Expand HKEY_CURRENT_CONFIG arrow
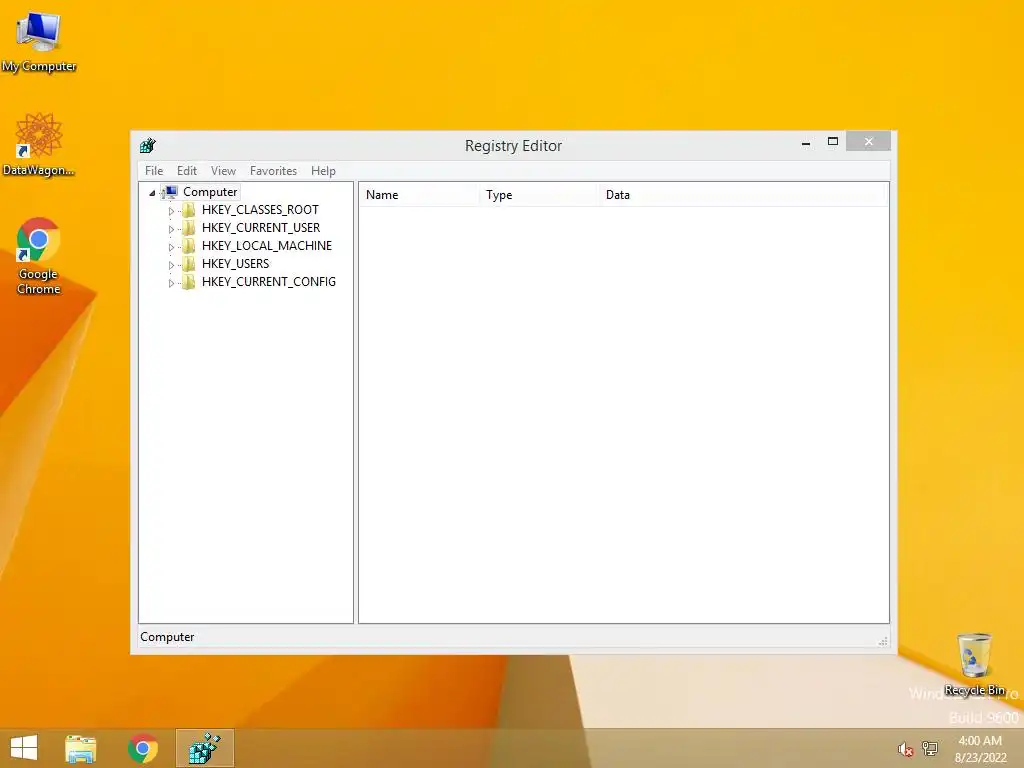Screen dimensions: 1024x768 click(171, 283)
